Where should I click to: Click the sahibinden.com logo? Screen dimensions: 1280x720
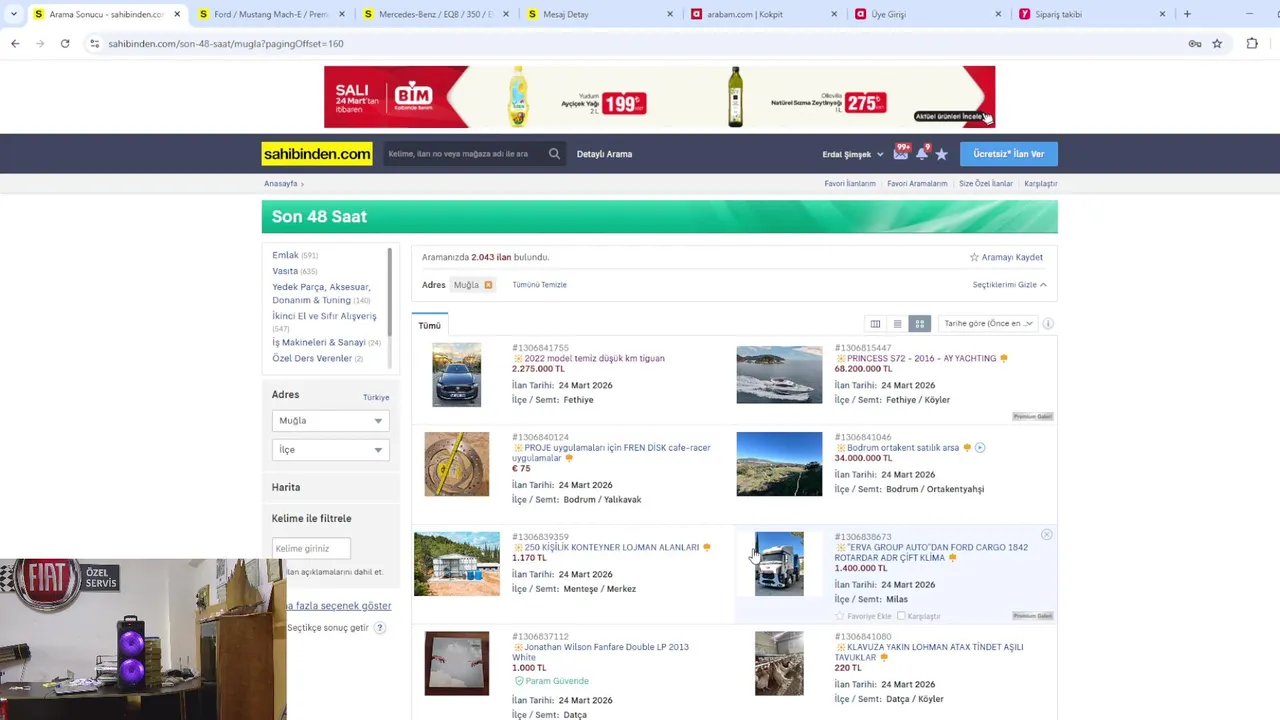[317, 154]
